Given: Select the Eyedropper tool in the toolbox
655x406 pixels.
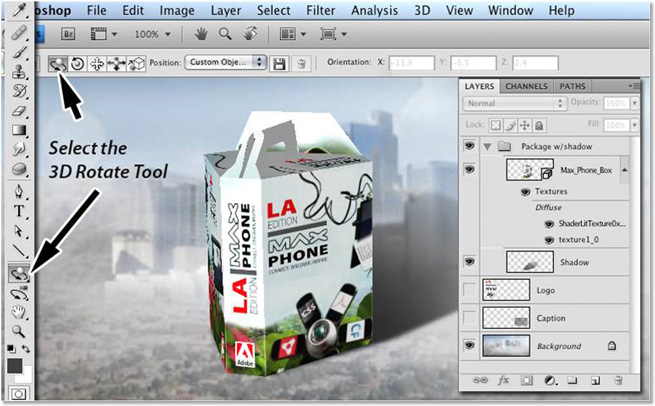Looking at the screenshot, I should tap(19, 10).
